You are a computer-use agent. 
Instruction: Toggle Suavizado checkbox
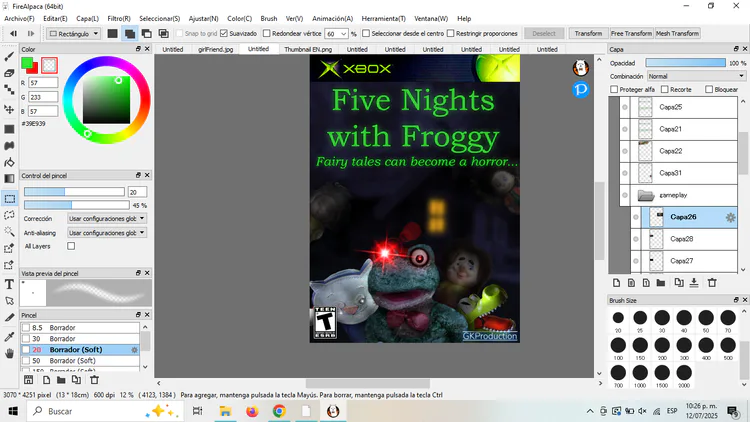click(224, 33)
